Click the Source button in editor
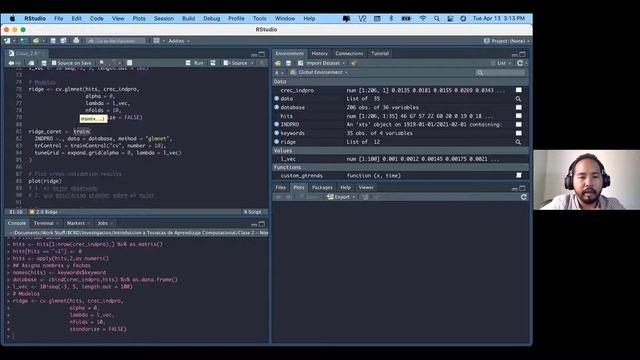This screenshot has width=640, height=360. 236,63
